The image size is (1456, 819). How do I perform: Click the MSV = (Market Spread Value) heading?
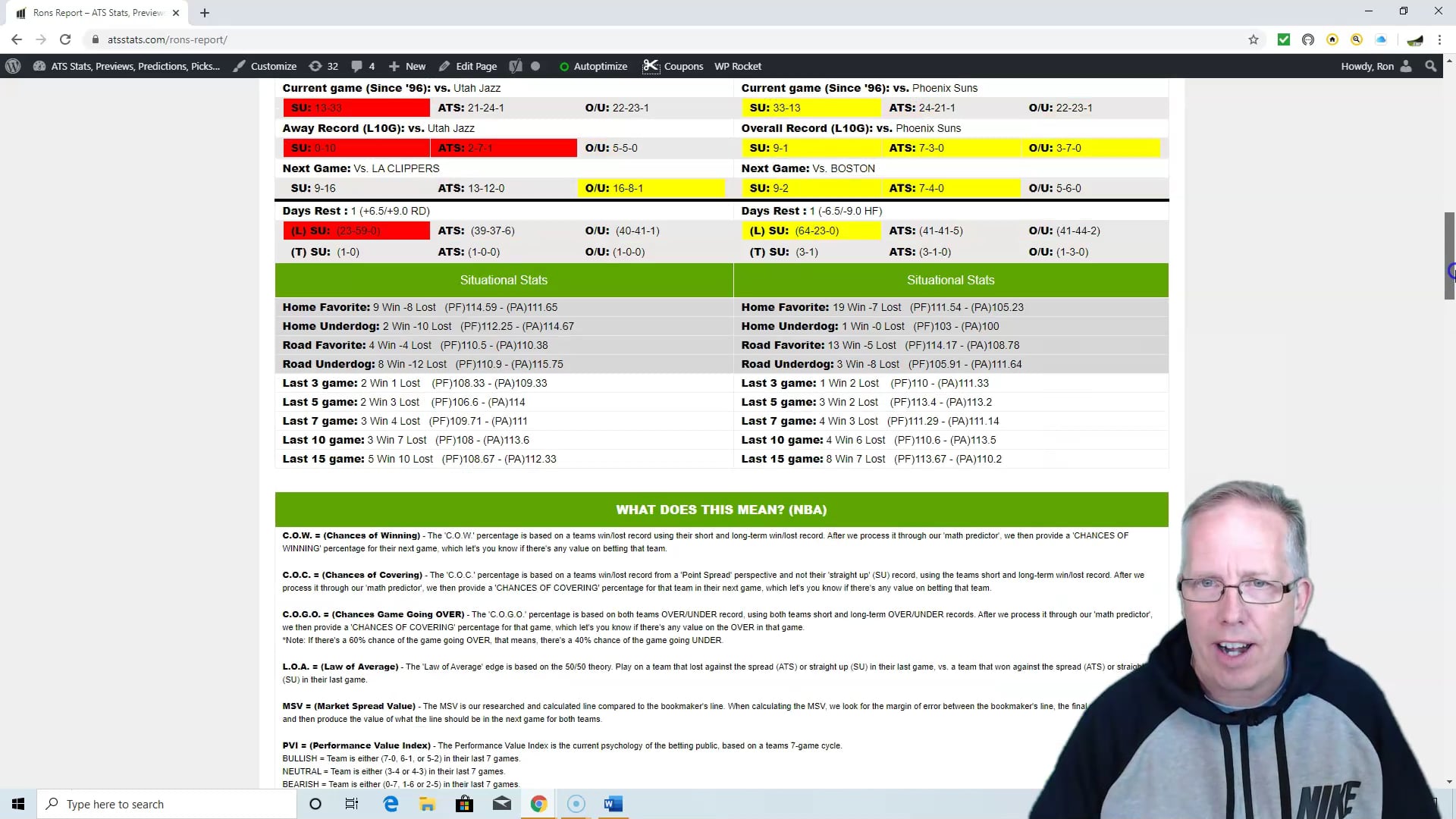[x=349, y=706]
